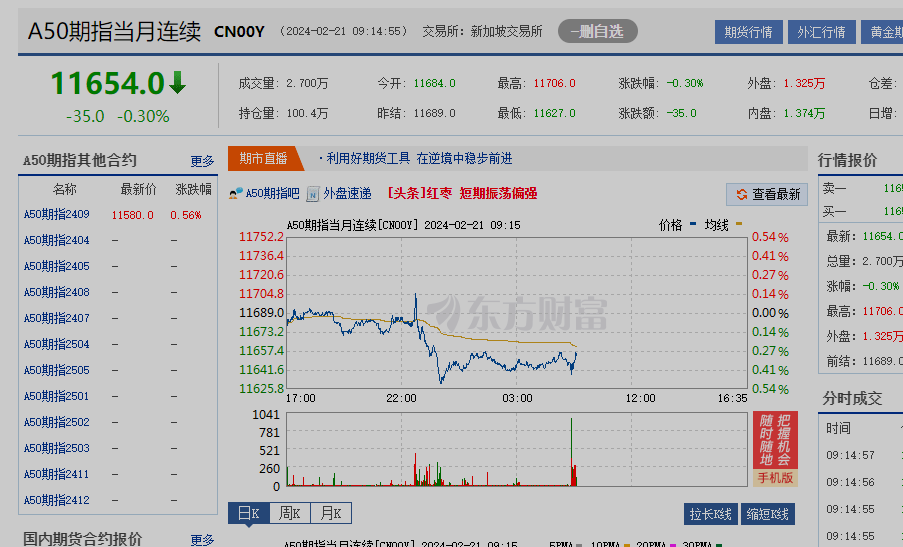Screen dimensions: 903x547
Task: Open contract A50期指2407
Action: (56, 318)
